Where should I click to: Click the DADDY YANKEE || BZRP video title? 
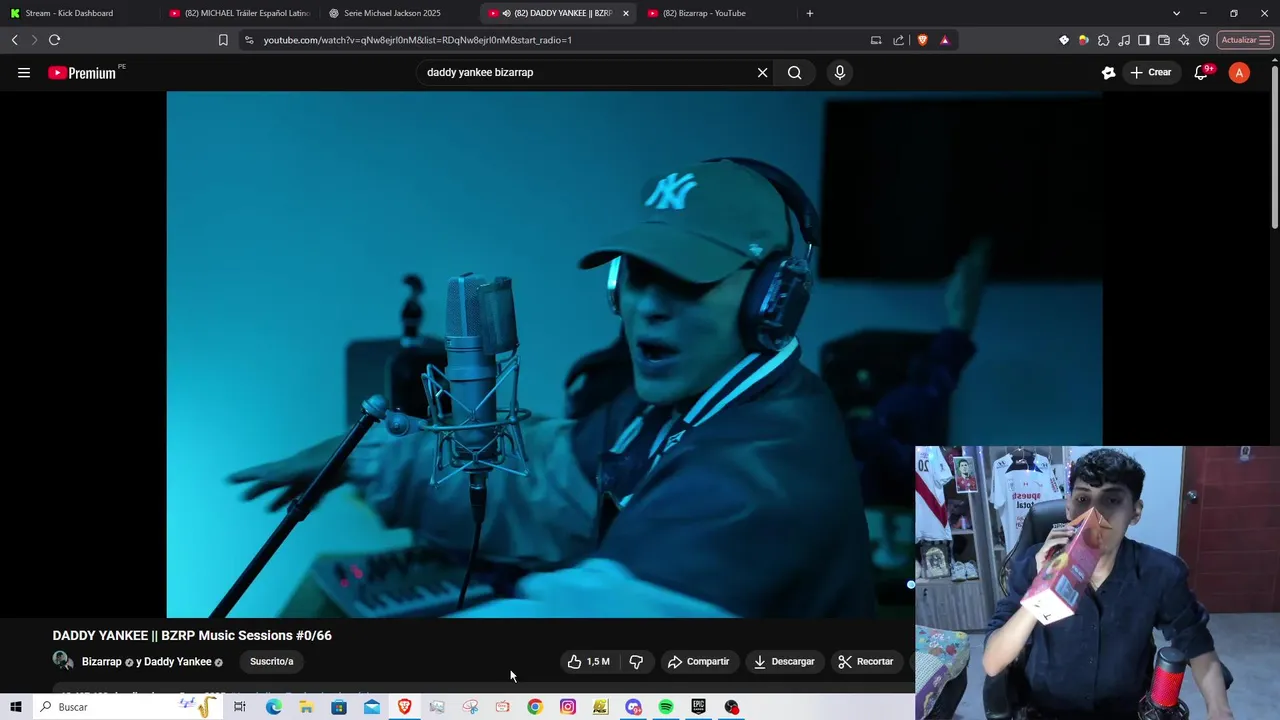[192, 635]
